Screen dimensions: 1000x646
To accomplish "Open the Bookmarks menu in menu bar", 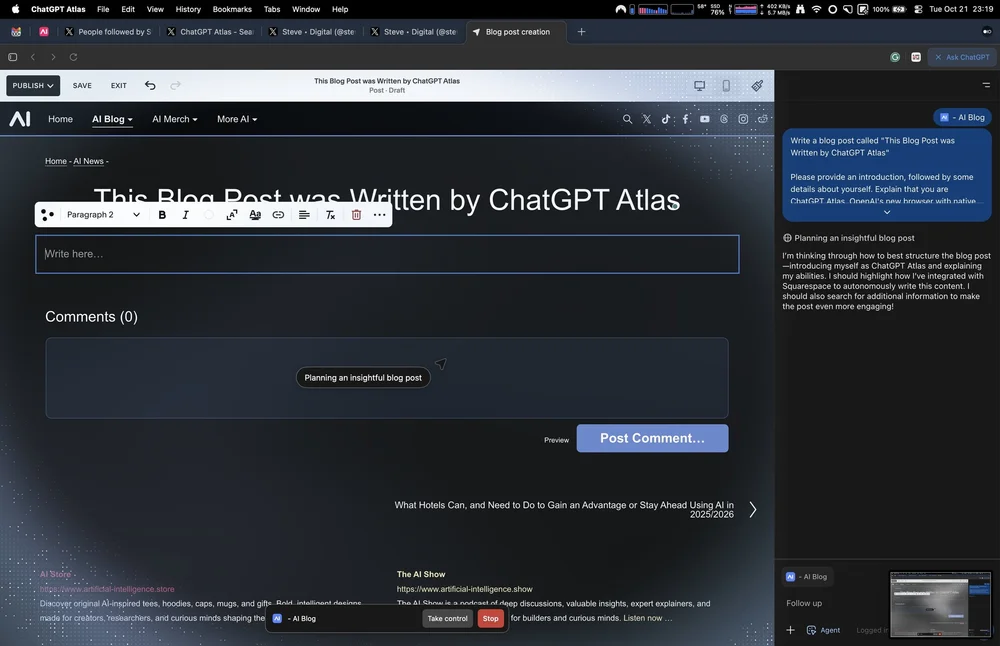I will [232, 9].
